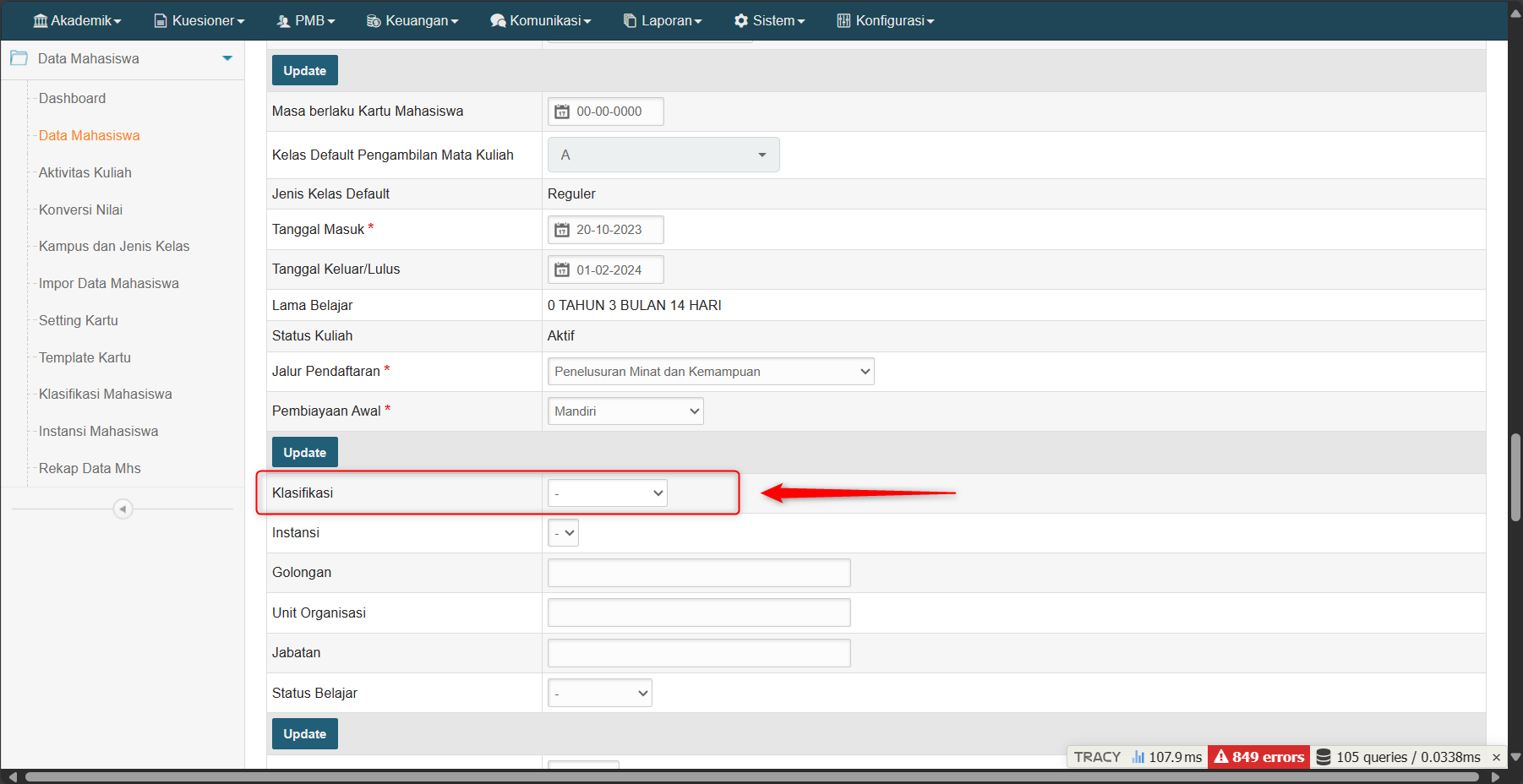1523x784 pixels.
Task: Open Klasifikasi Mahasiswa in the sidebar
Action: (x=105, y=394)
